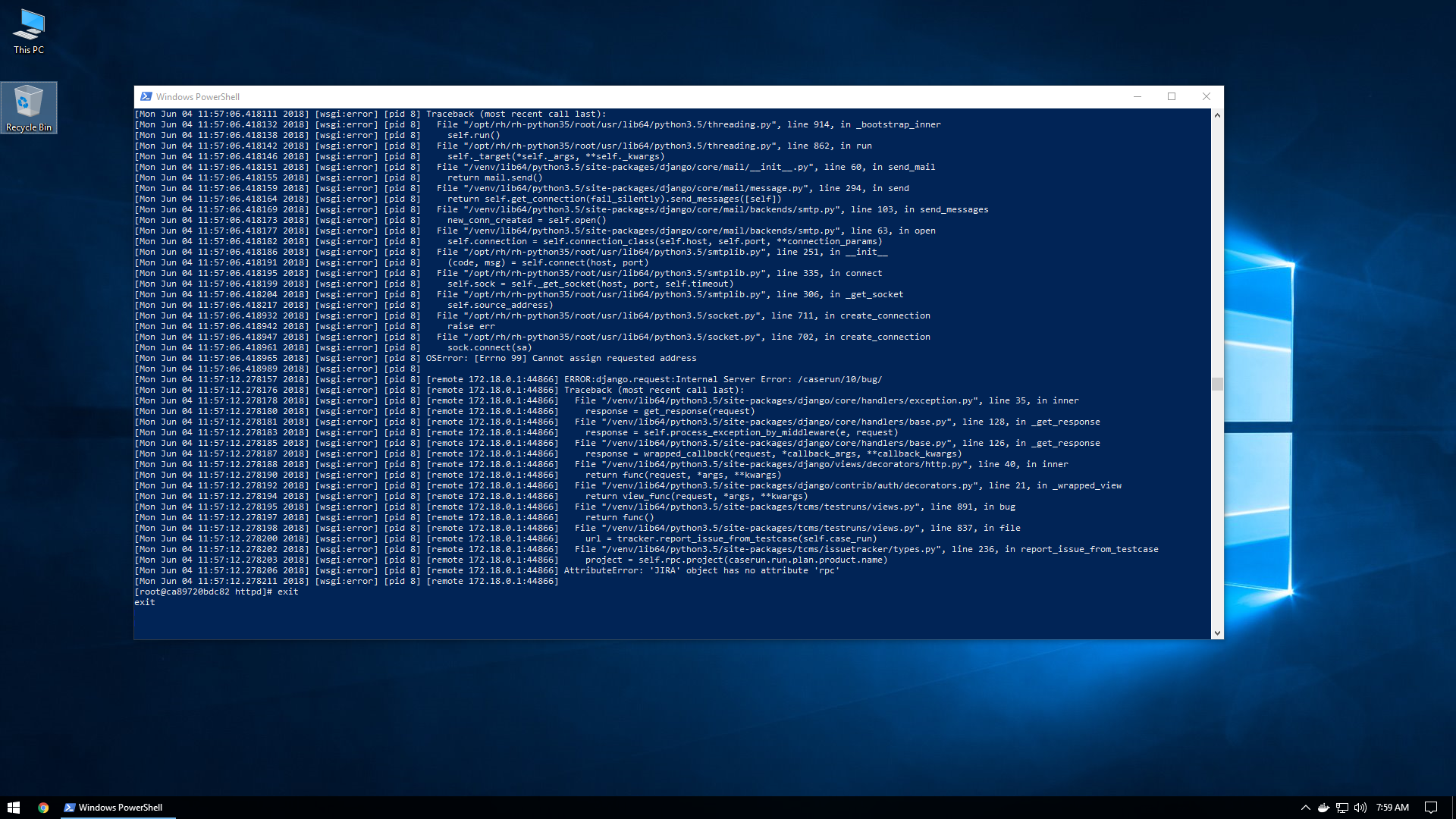Open the volume control tray icon
Image resolution: width=1456 pixels, height=819 pixels.
(x=1360, y=808)
